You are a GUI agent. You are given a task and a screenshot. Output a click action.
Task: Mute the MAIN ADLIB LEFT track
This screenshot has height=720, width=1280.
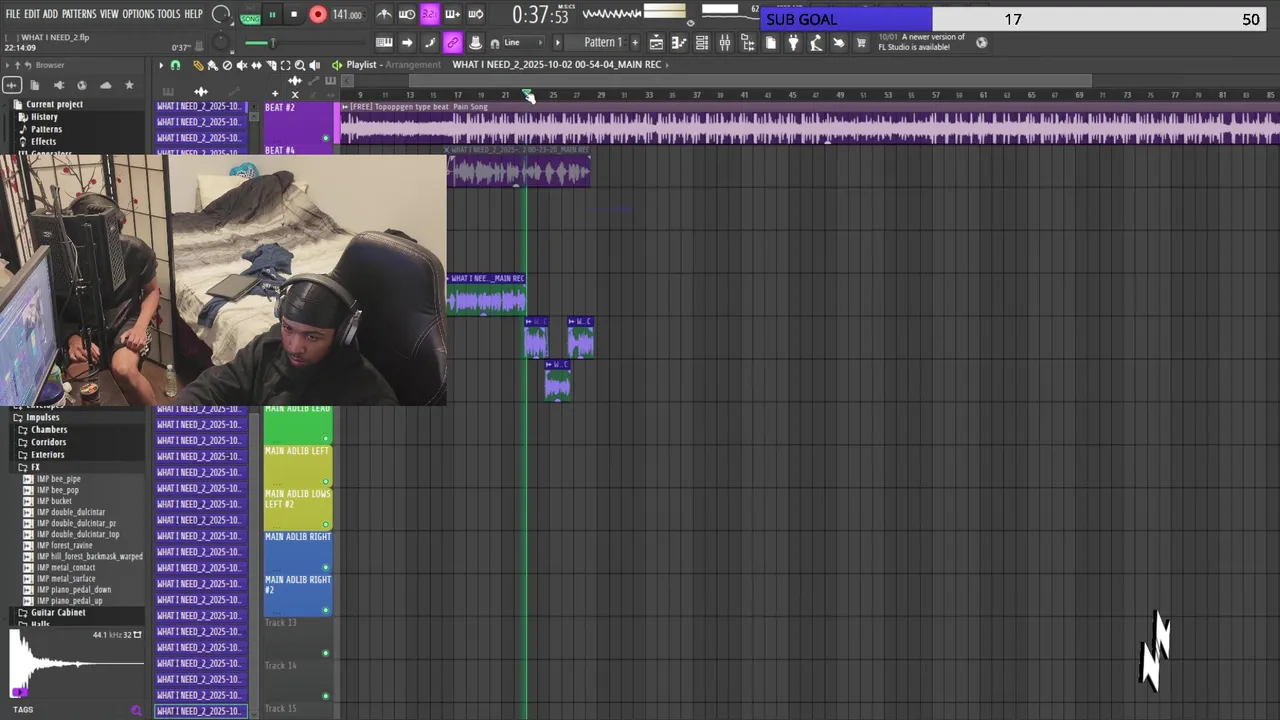point(325,481)
